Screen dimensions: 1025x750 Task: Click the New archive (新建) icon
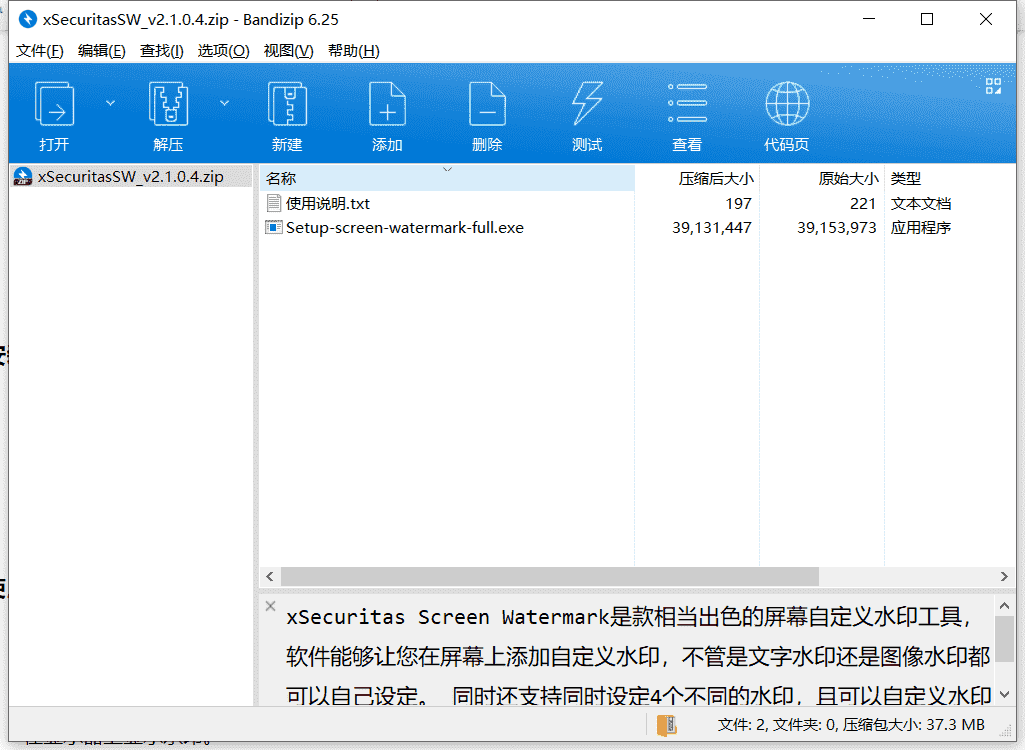288,104
